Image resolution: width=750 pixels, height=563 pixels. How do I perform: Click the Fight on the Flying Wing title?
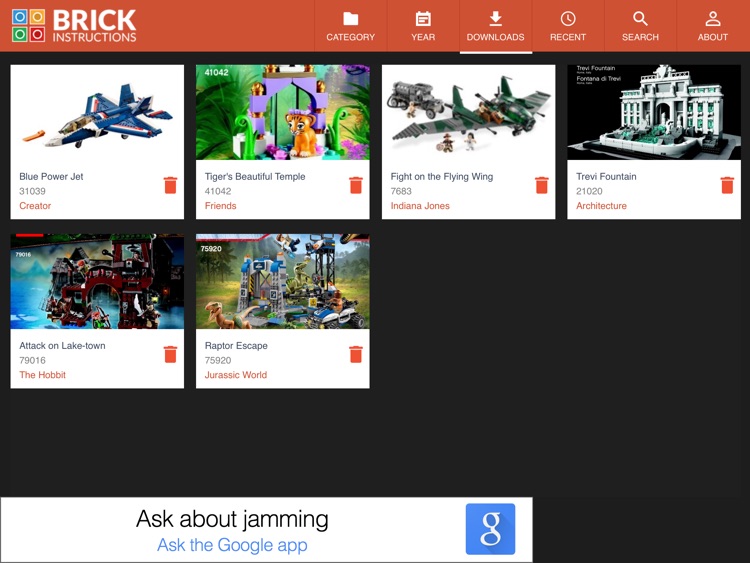coord(441,177)
